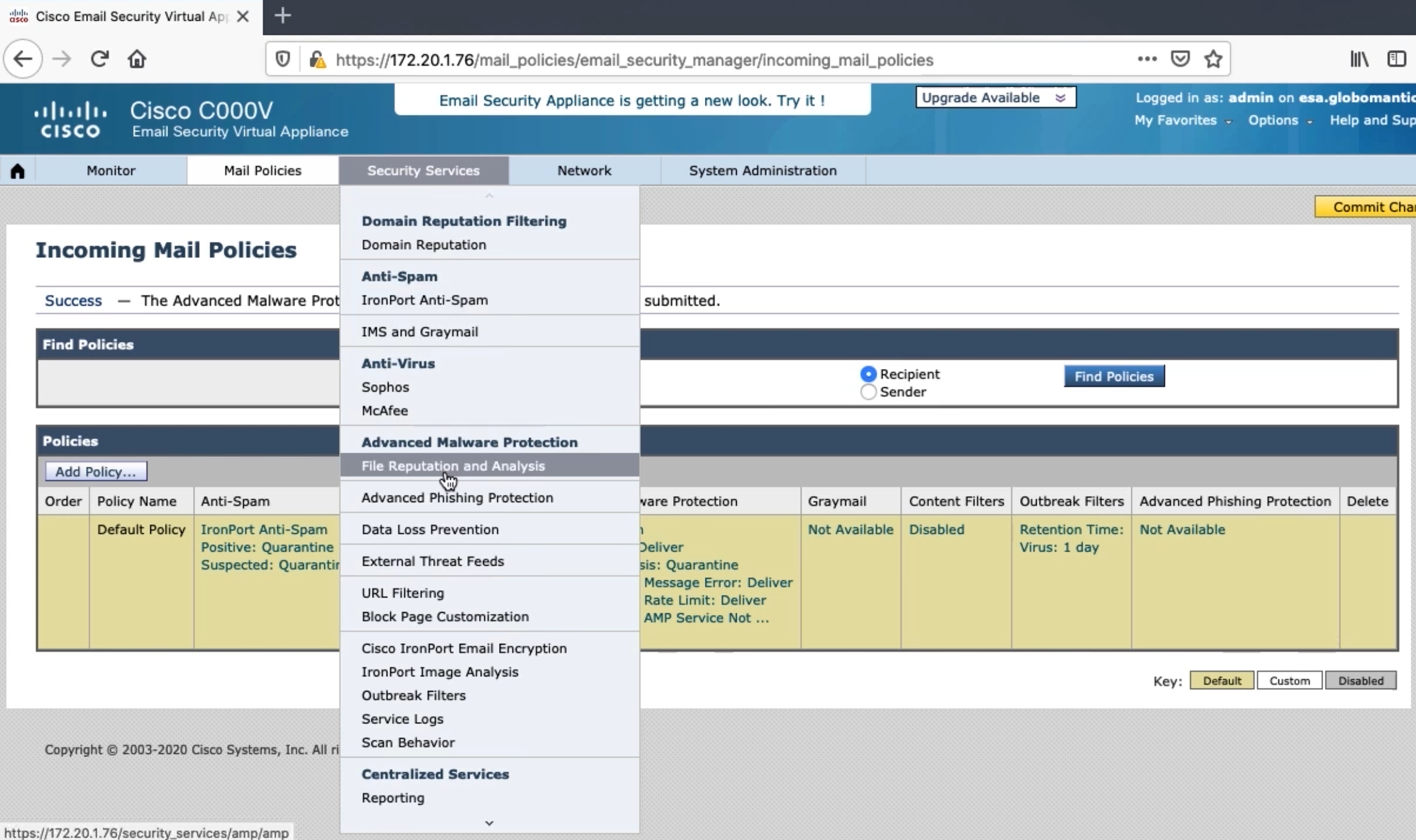Click the browser back arrow button

point(23,59)
